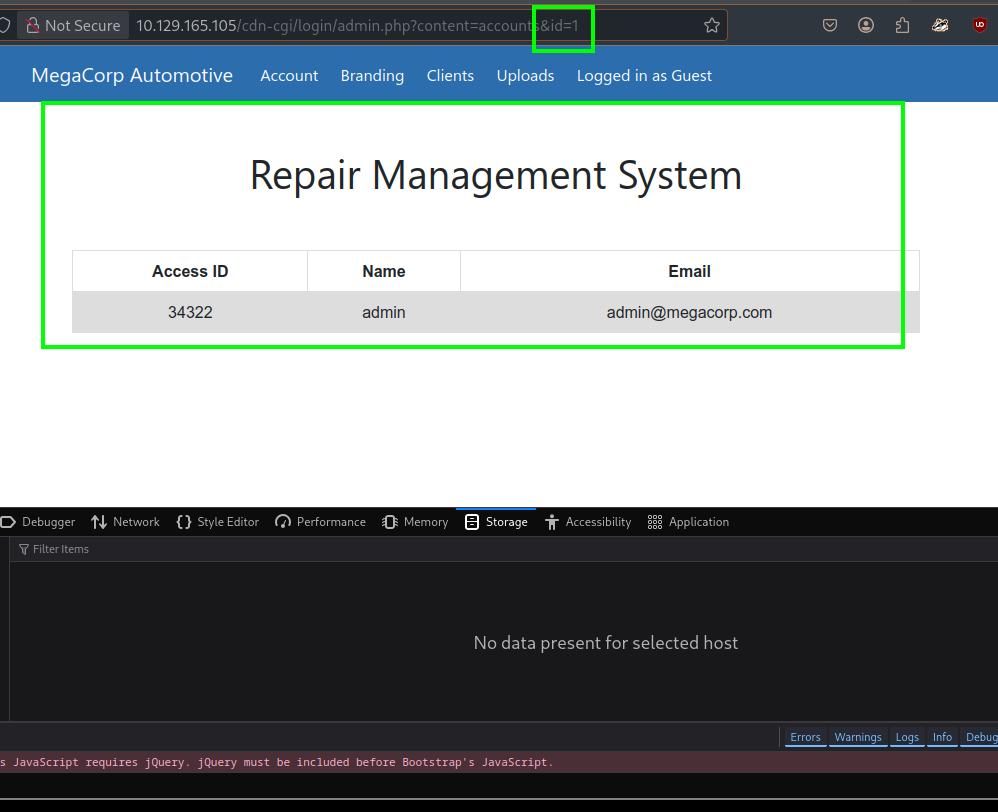The width and height of the screenshot is (998, 812).
Task: Toggle the Warnings console filter
Action: (x=858, y=737)
